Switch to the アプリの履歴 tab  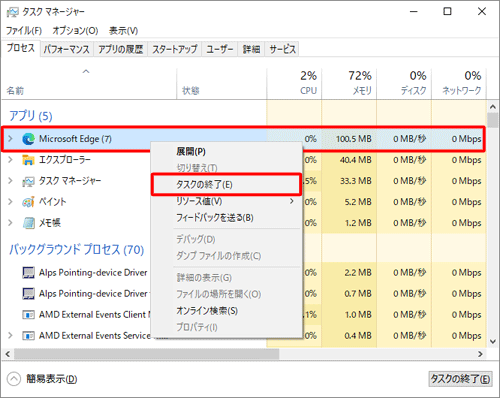pos(120,49)
